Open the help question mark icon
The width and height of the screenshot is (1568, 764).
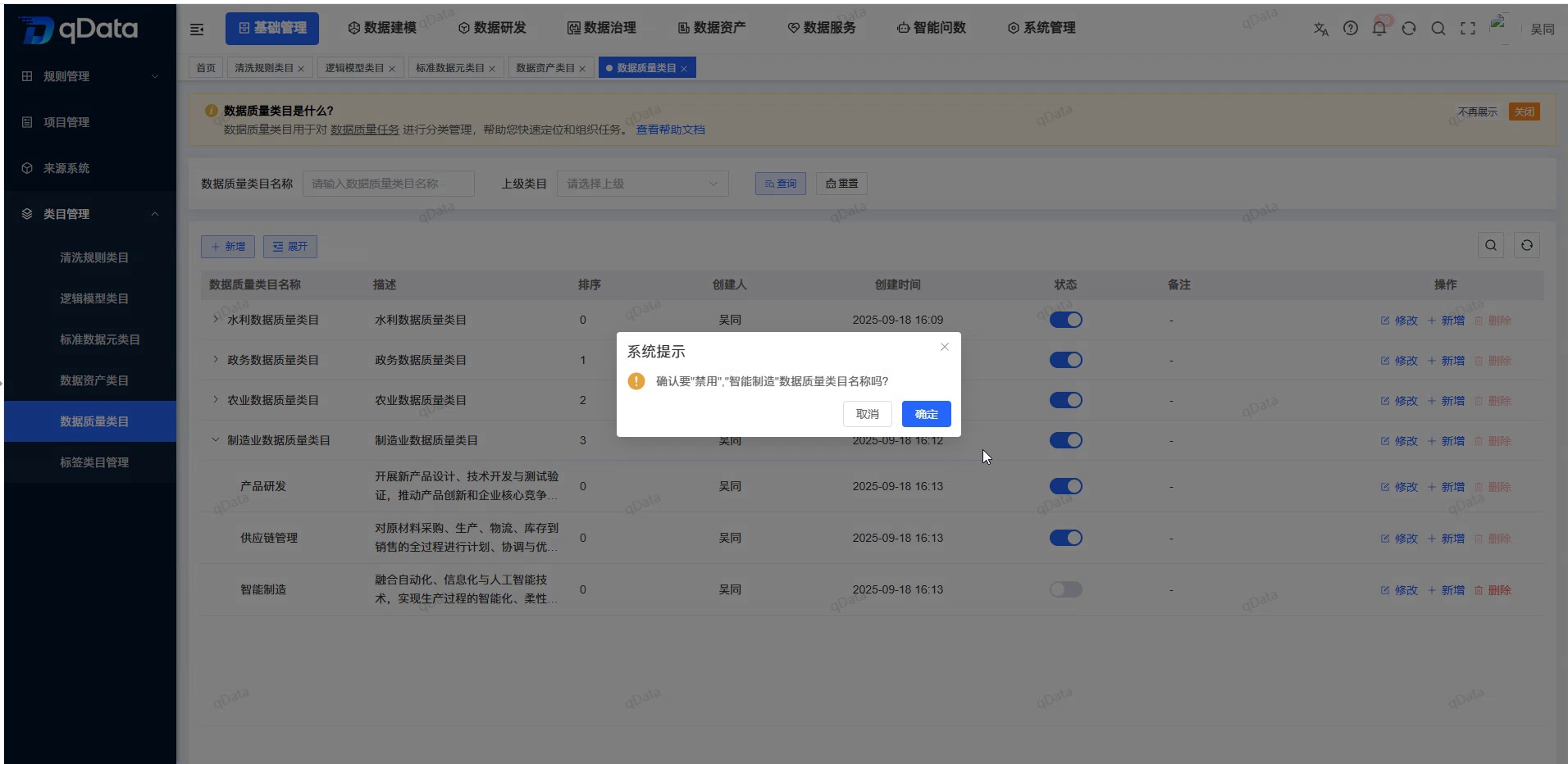[1350, 29]
